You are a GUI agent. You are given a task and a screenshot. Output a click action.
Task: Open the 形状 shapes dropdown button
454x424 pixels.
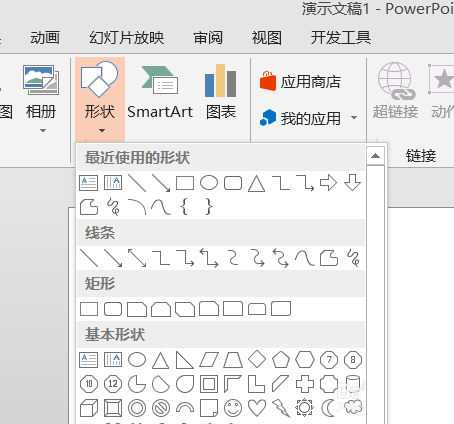(x=100, y=99)
